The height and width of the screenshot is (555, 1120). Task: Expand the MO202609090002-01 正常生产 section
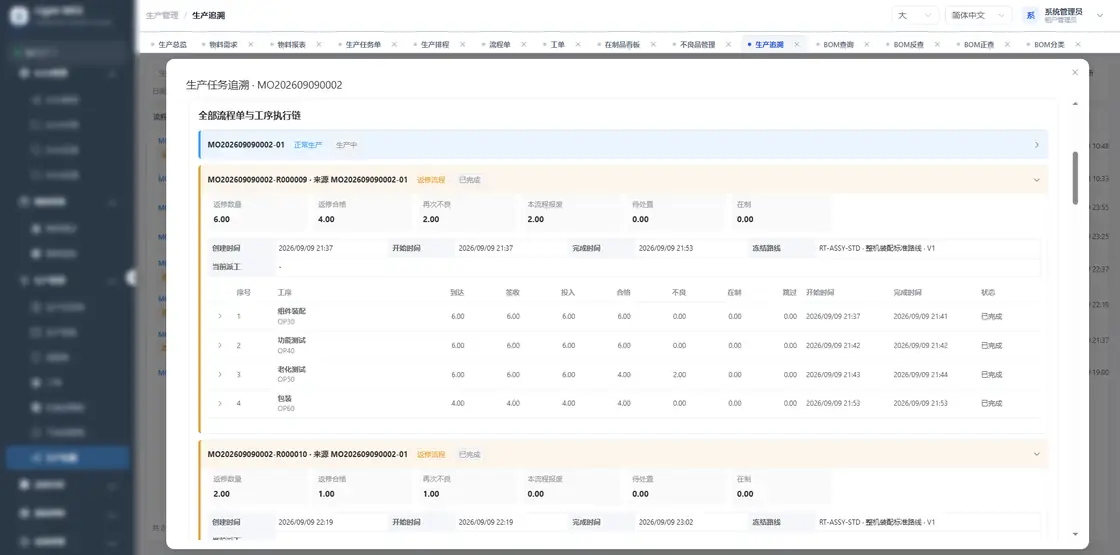tap(1036, 145)
